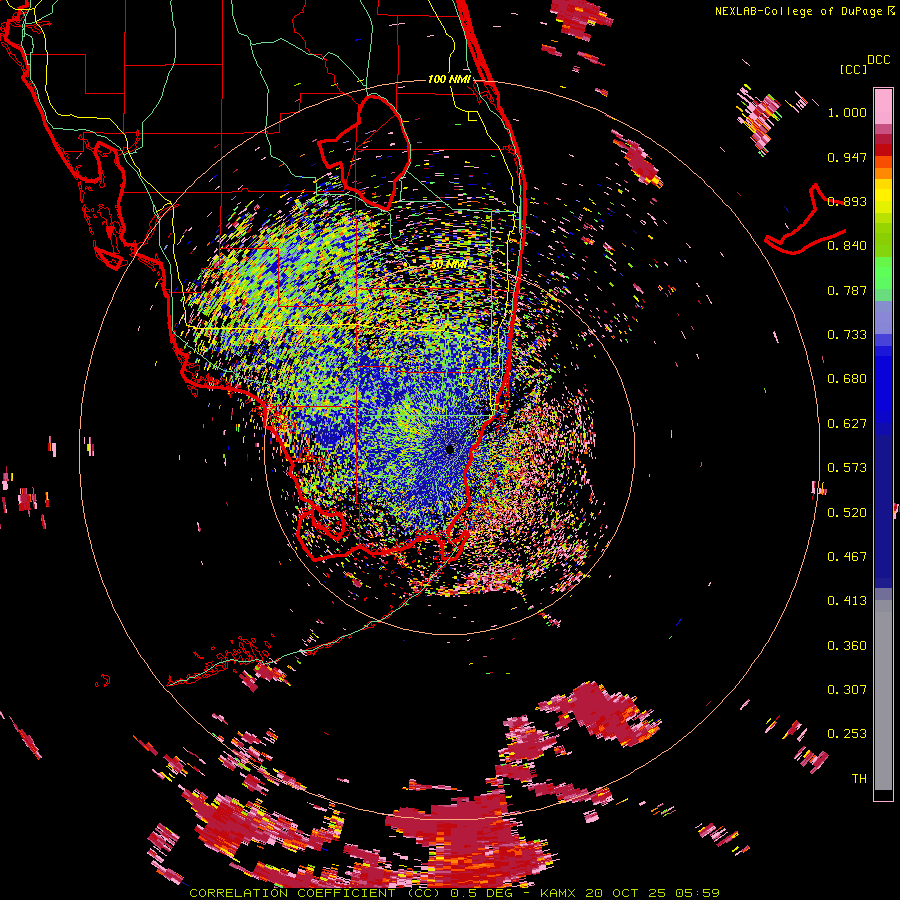Click the gray segment of the color bar

883,695
